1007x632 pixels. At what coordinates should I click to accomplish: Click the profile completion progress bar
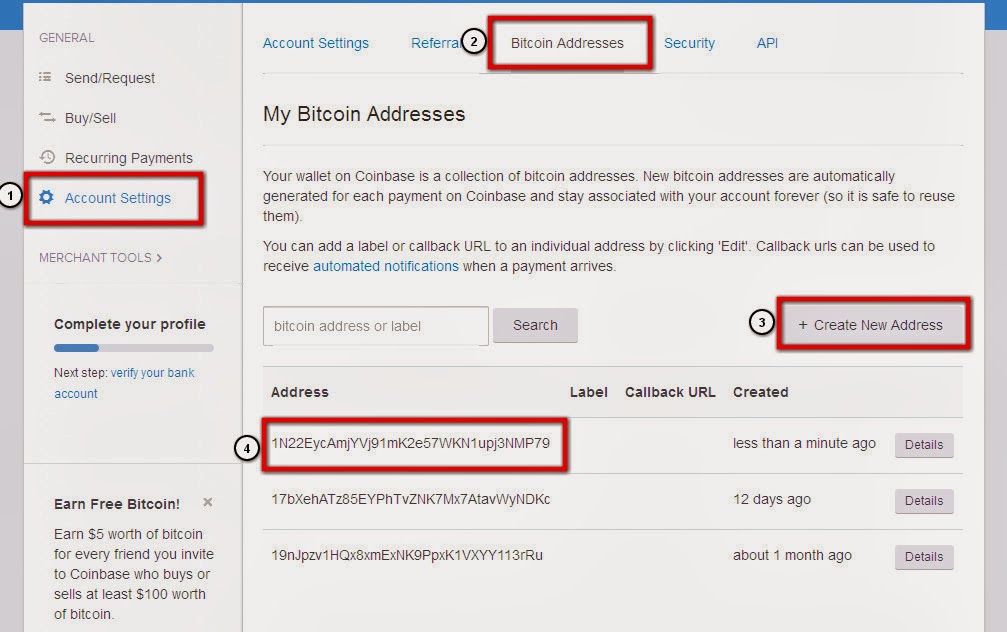click(134, 348)
